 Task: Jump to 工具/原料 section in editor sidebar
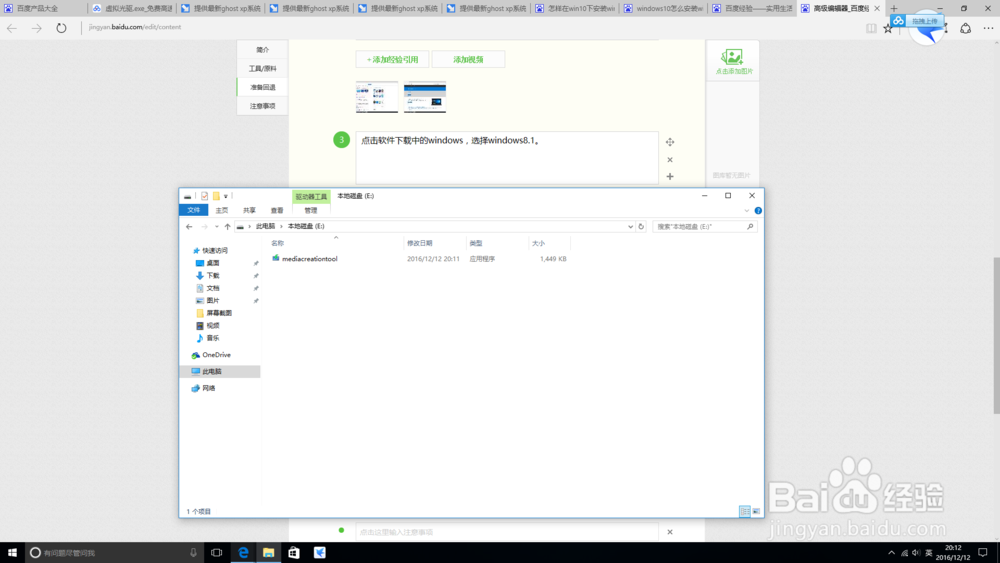click(x=263, y=68)
